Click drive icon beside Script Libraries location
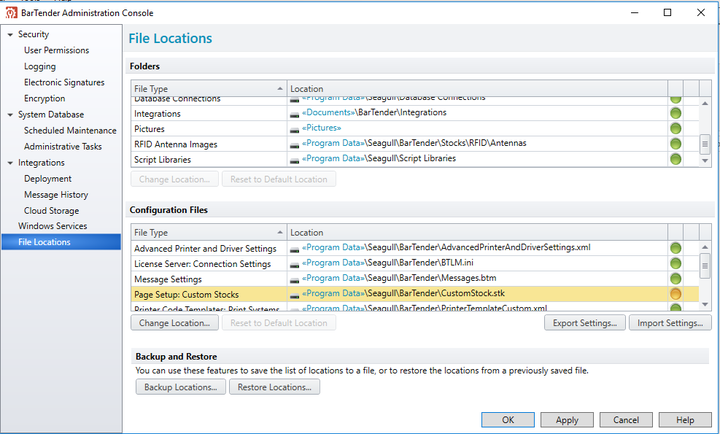This screenshot has height=434, width=720. click(294, 161)
